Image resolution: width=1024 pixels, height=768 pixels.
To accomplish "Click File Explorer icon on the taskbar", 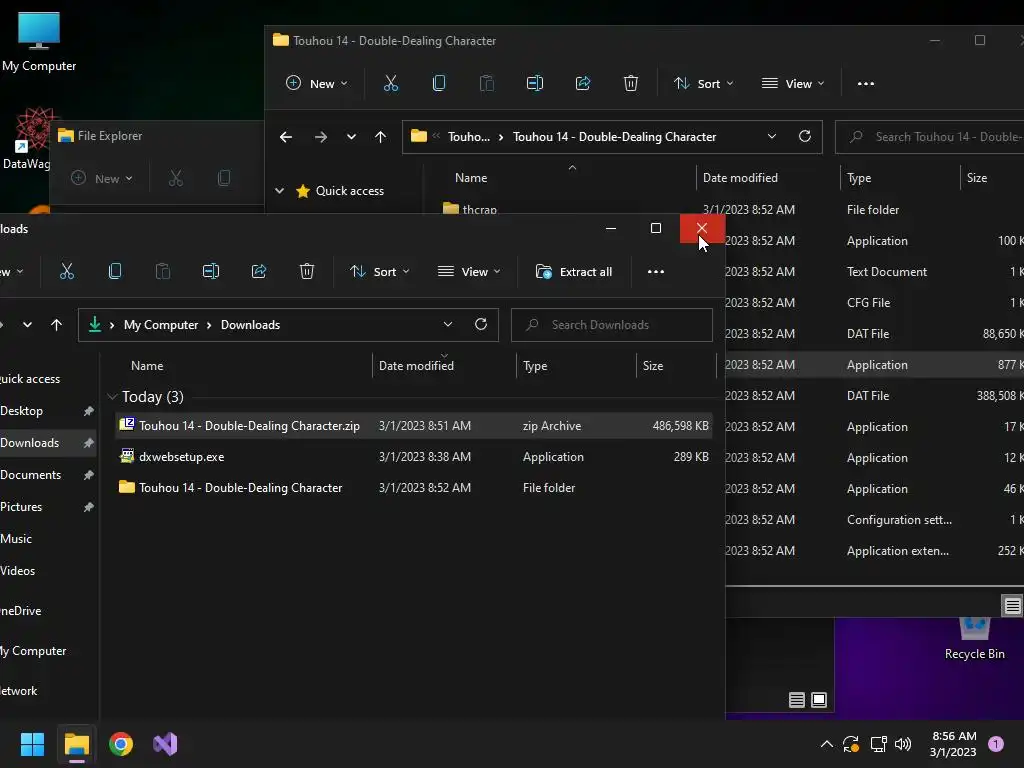I will (76, 744).
